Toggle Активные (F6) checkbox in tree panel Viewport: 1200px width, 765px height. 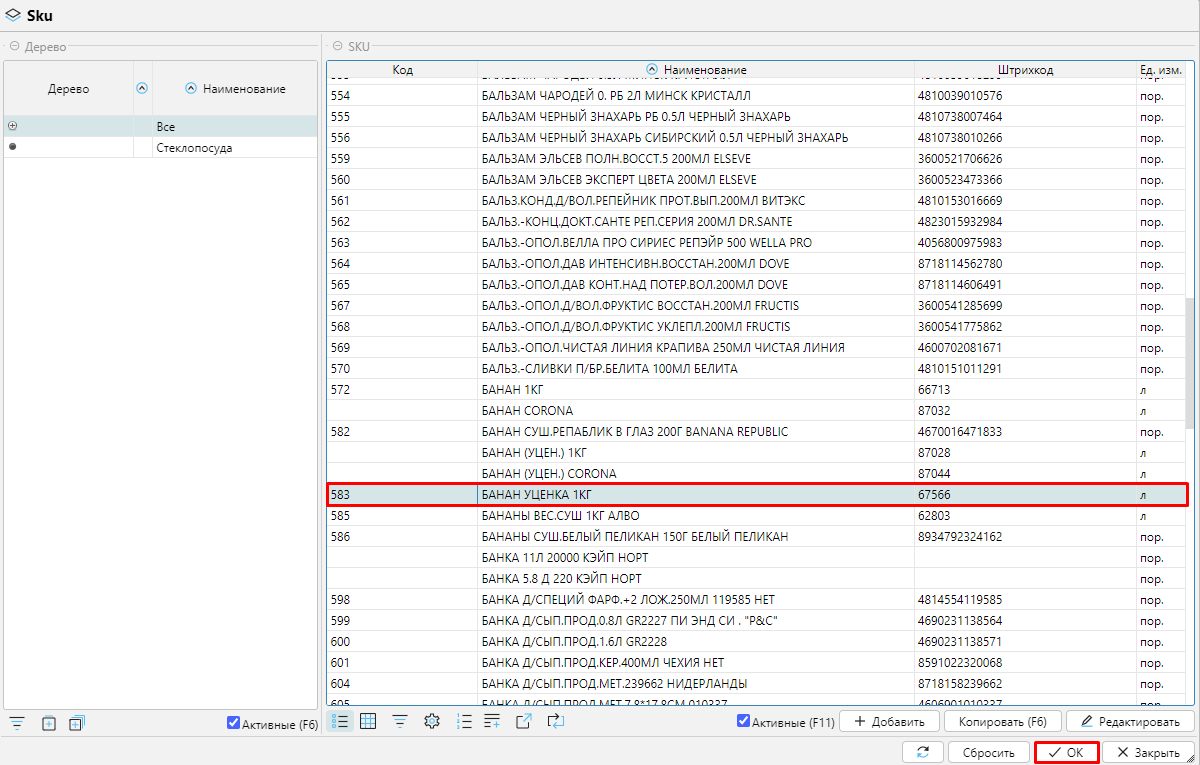coord(234,723)
